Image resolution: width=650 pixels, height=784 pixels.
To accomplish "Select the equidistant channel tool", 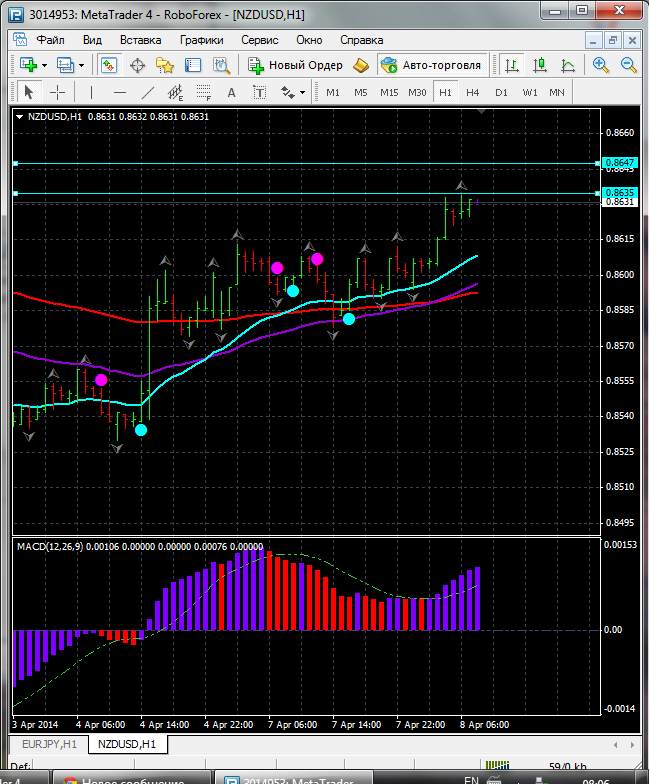I will [x=176, y=92].
